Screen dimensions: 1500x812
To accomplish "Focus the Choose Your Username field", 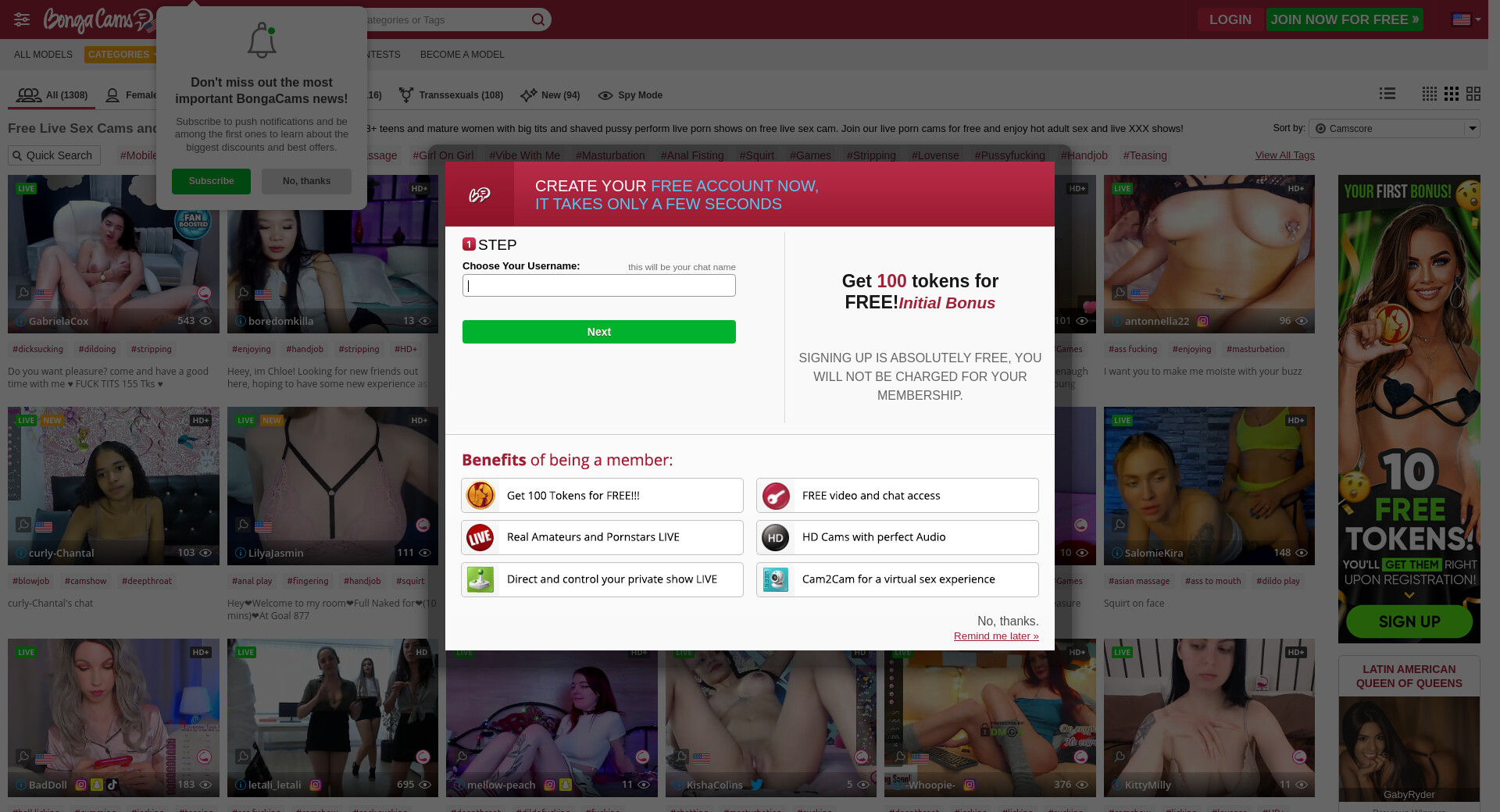I will pos(599,286).
